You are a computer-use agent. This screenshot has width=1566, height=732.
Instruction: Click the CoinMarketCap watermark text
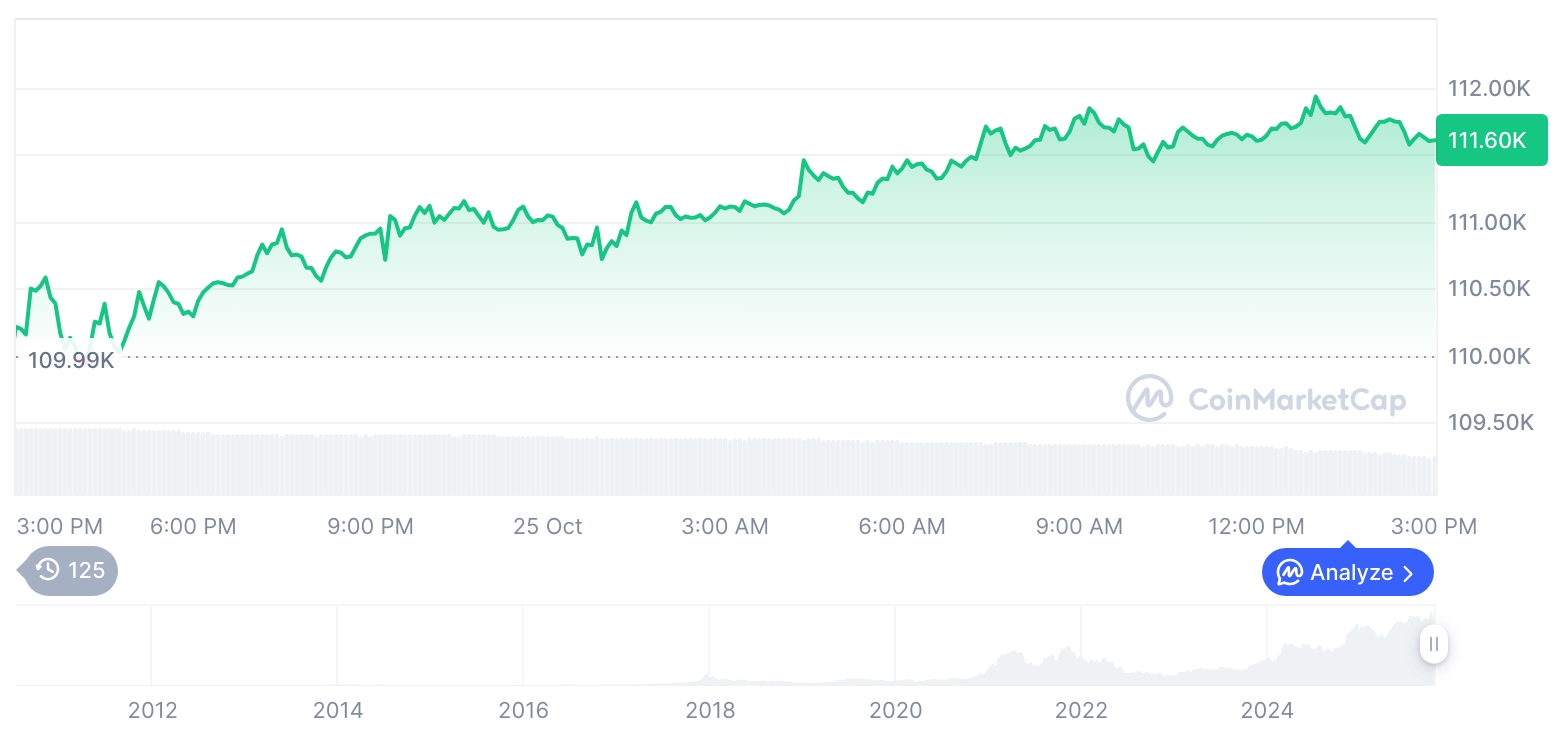pyautogui.click(x=1296, y=400)
